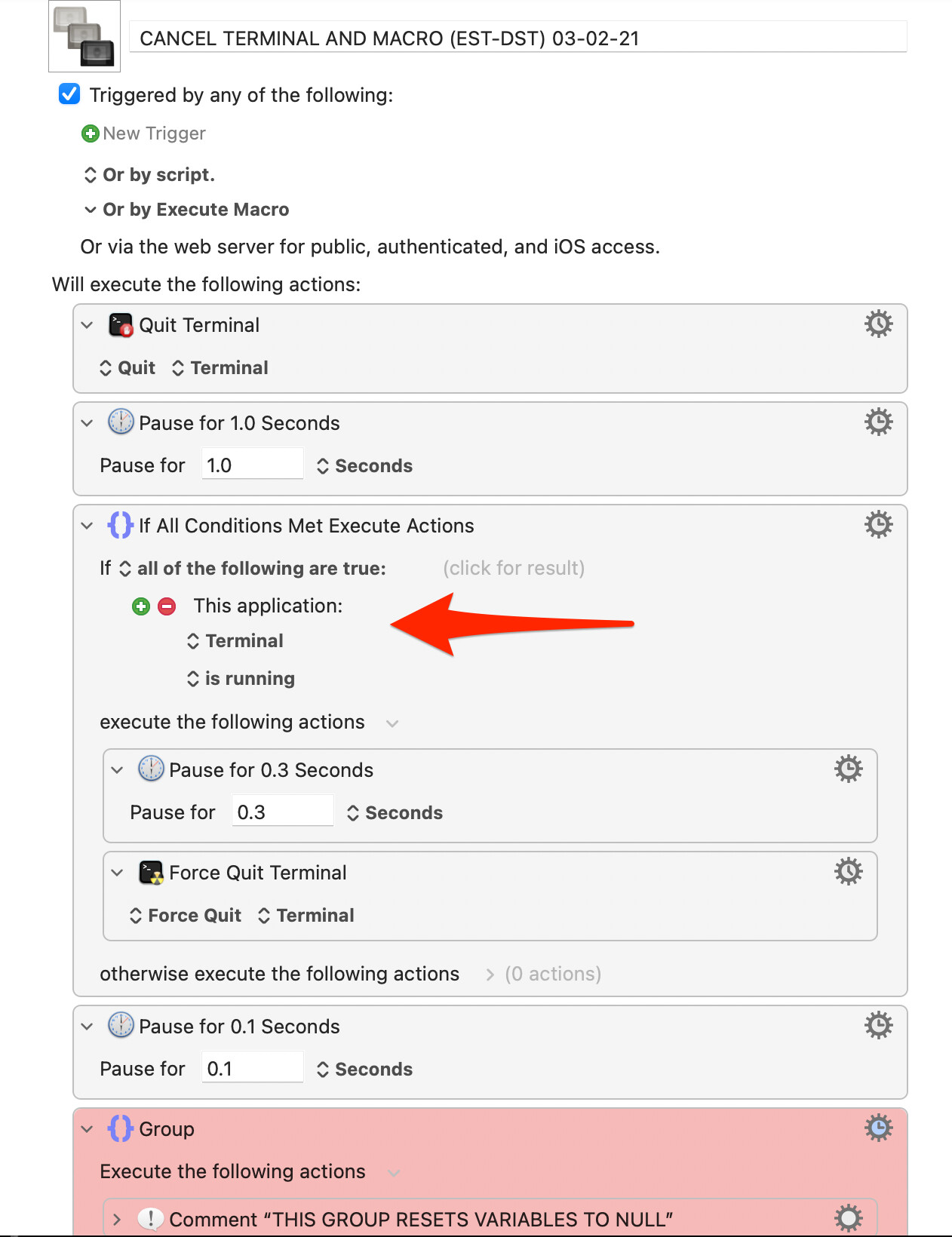This screenshot has height=1237, width=952.
Task: Expand otherwise execute actions chevron
Action: 490,975
